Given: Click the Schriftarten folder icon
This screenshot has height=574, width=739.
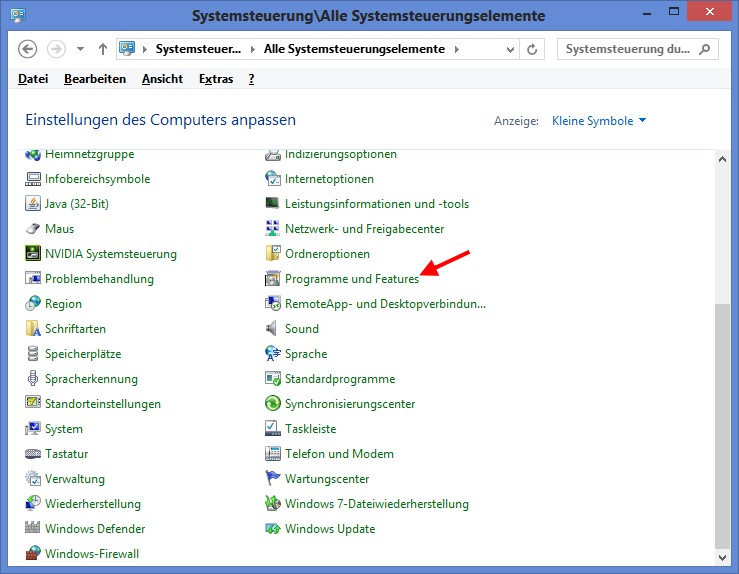Looking at the screenshot, I should click(33, 329).
